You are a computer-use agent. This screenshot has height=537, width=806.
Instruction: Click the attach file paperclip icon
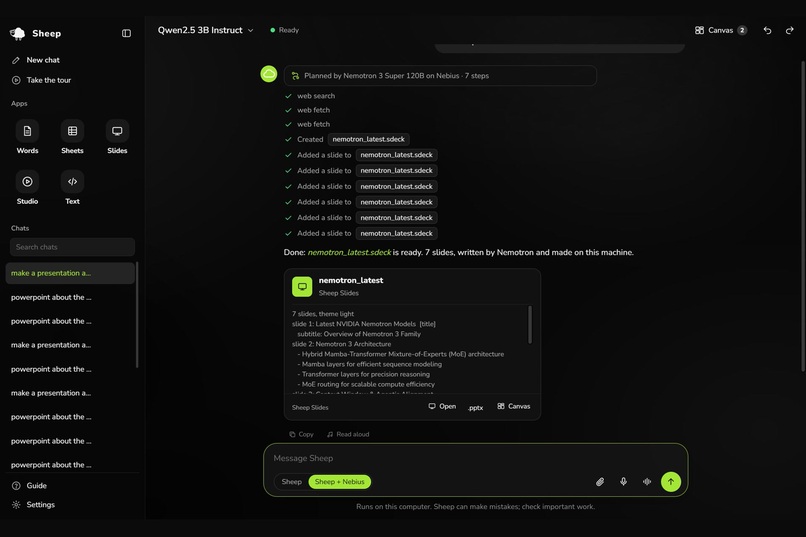click(600, 482)
